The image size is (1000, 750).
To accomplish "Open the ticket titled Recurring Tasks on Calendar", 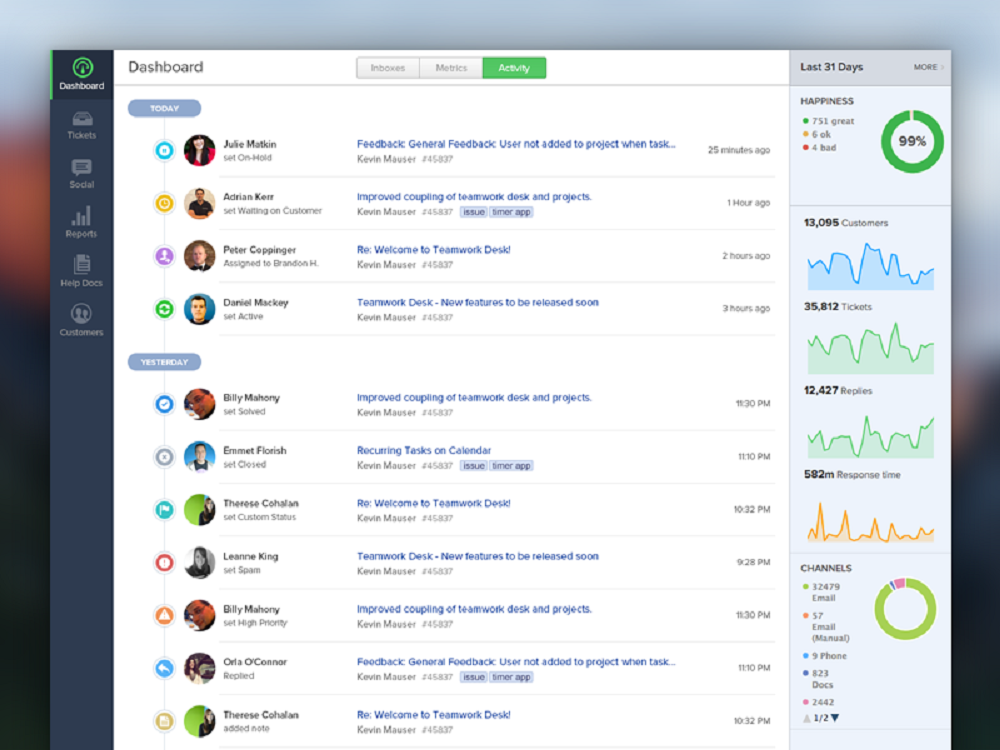I will tap(424, 450).
